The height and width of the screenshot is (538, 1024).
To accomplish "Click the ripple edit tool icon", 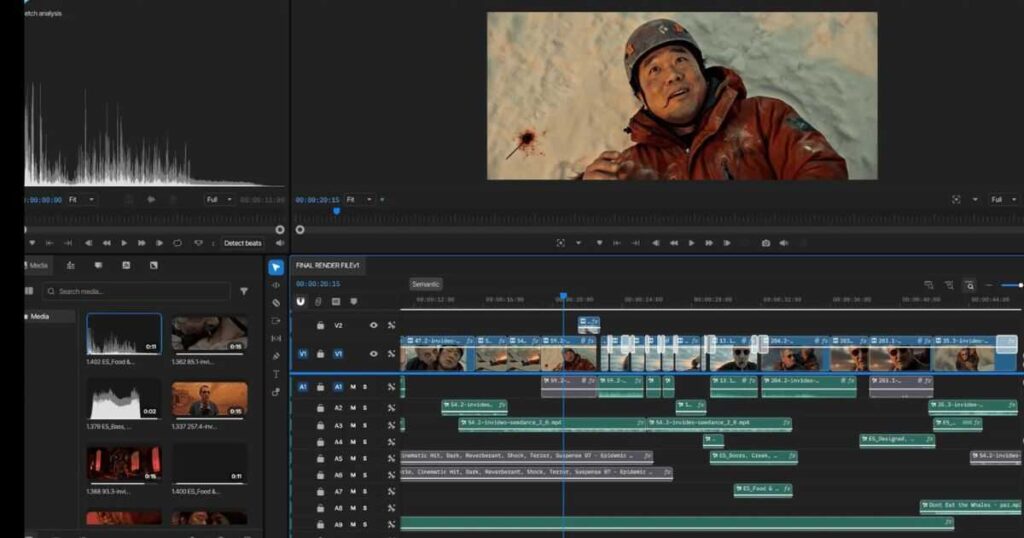I will [276, 285].
